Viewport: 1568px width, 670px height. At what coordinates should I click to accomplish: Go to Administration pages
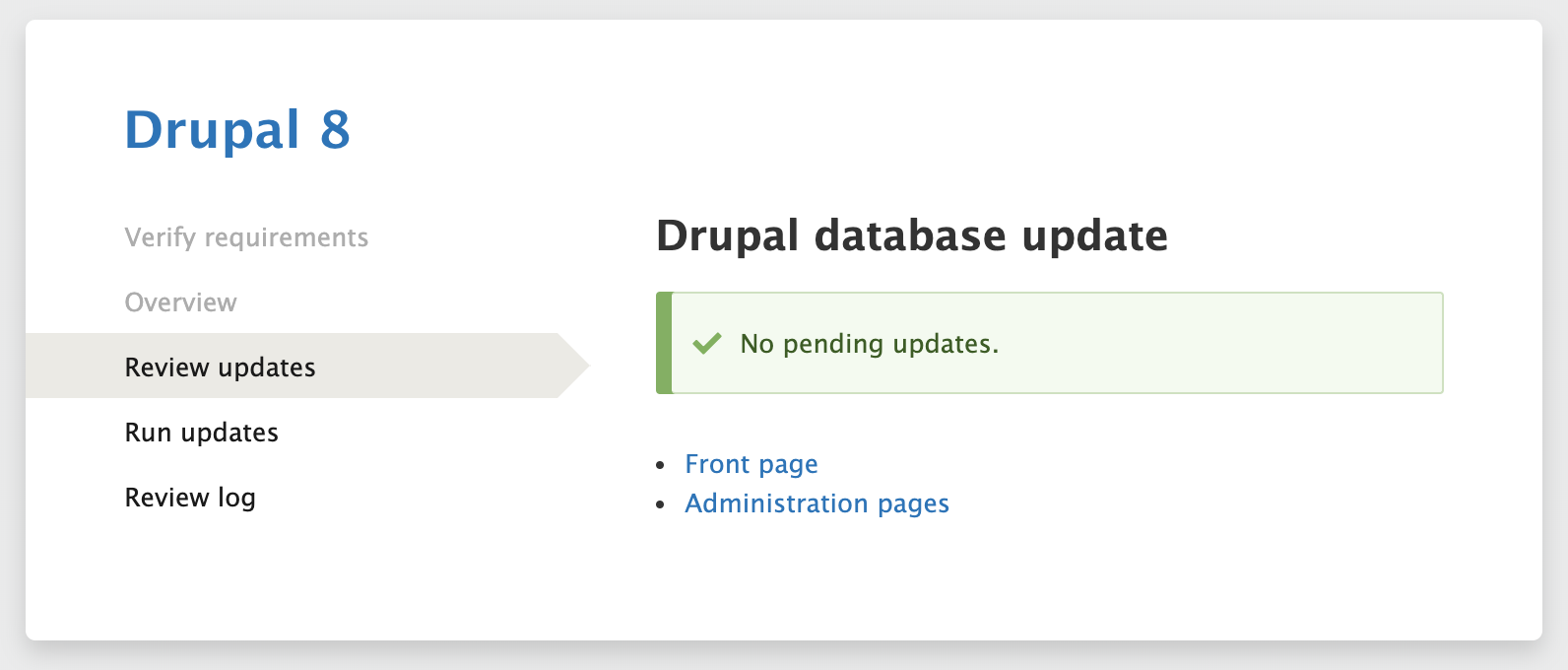tap(817, 503)
